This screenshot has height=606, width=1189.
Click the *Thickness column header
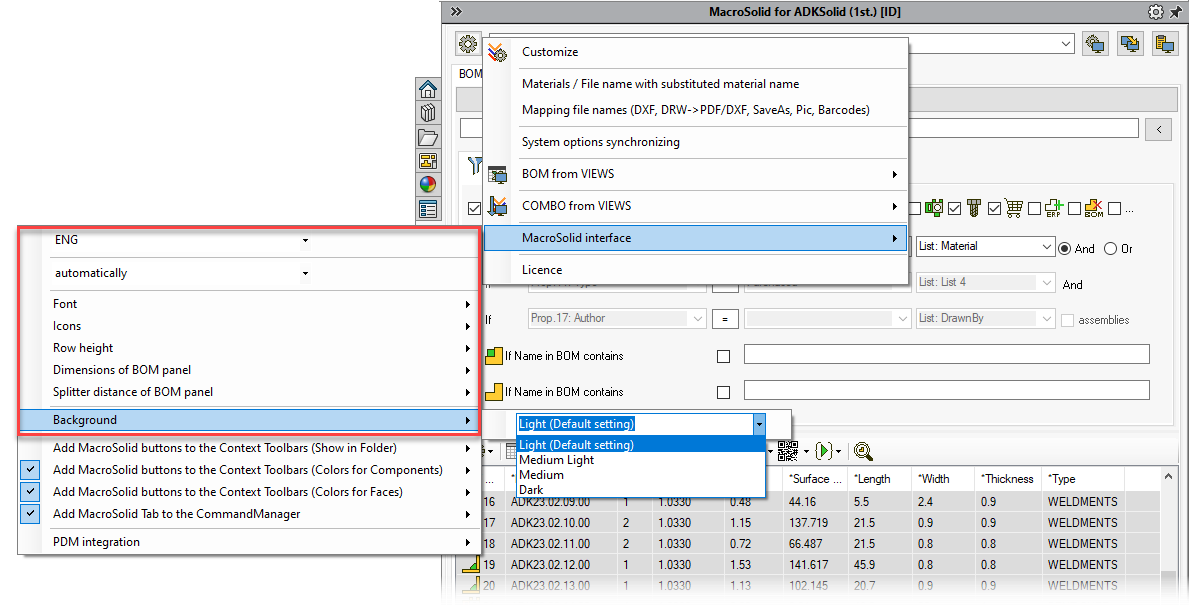[x=1008, y=479]
